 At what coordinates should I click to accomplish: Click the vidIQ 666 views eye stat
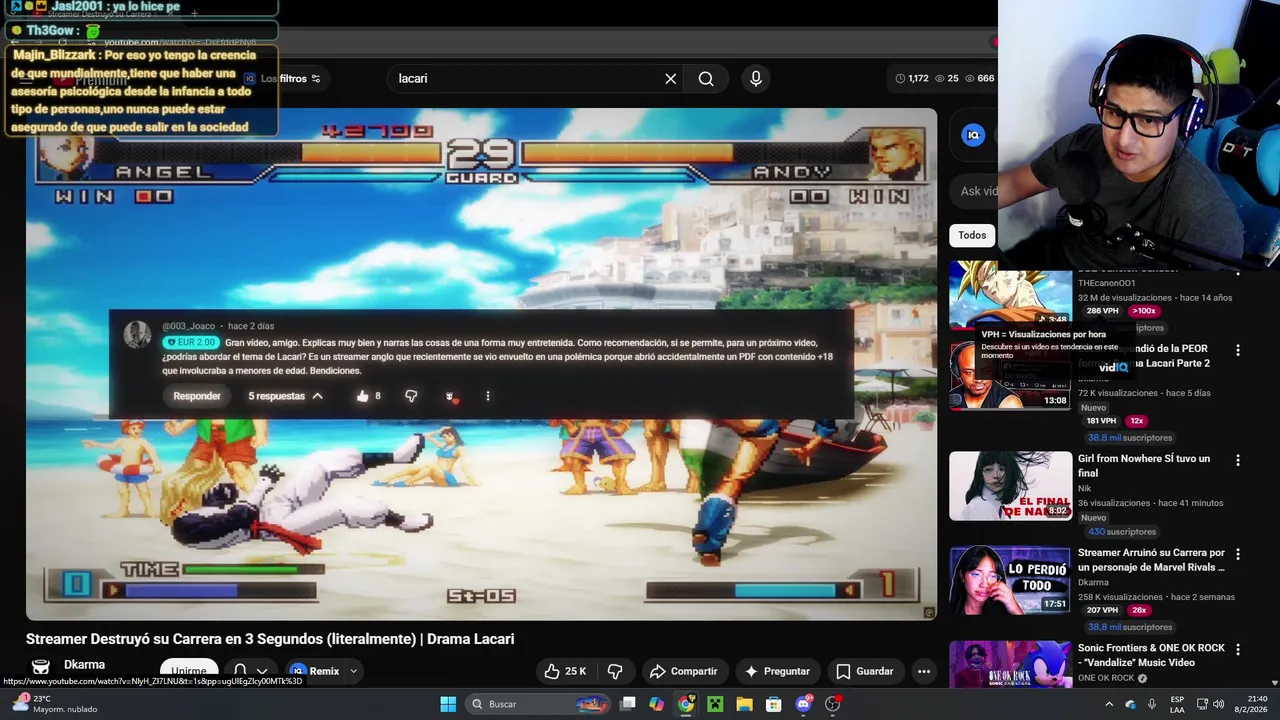(x=979, y=79)
